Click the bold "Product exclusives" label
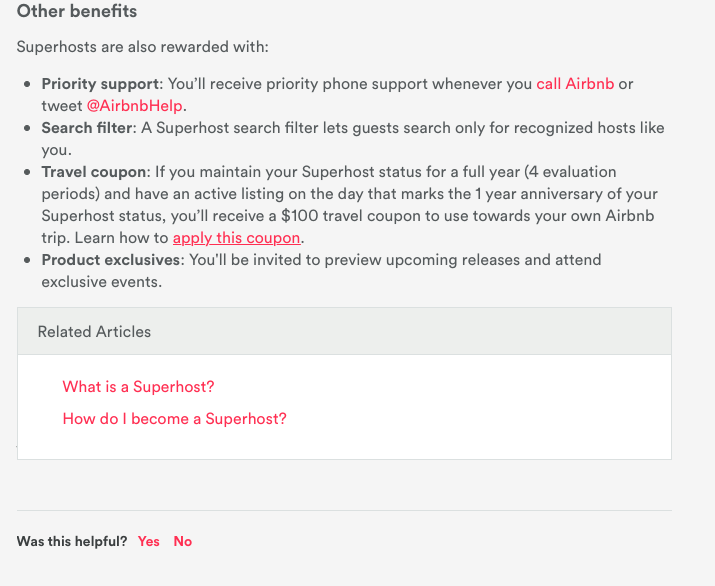 tap(111, 260)
